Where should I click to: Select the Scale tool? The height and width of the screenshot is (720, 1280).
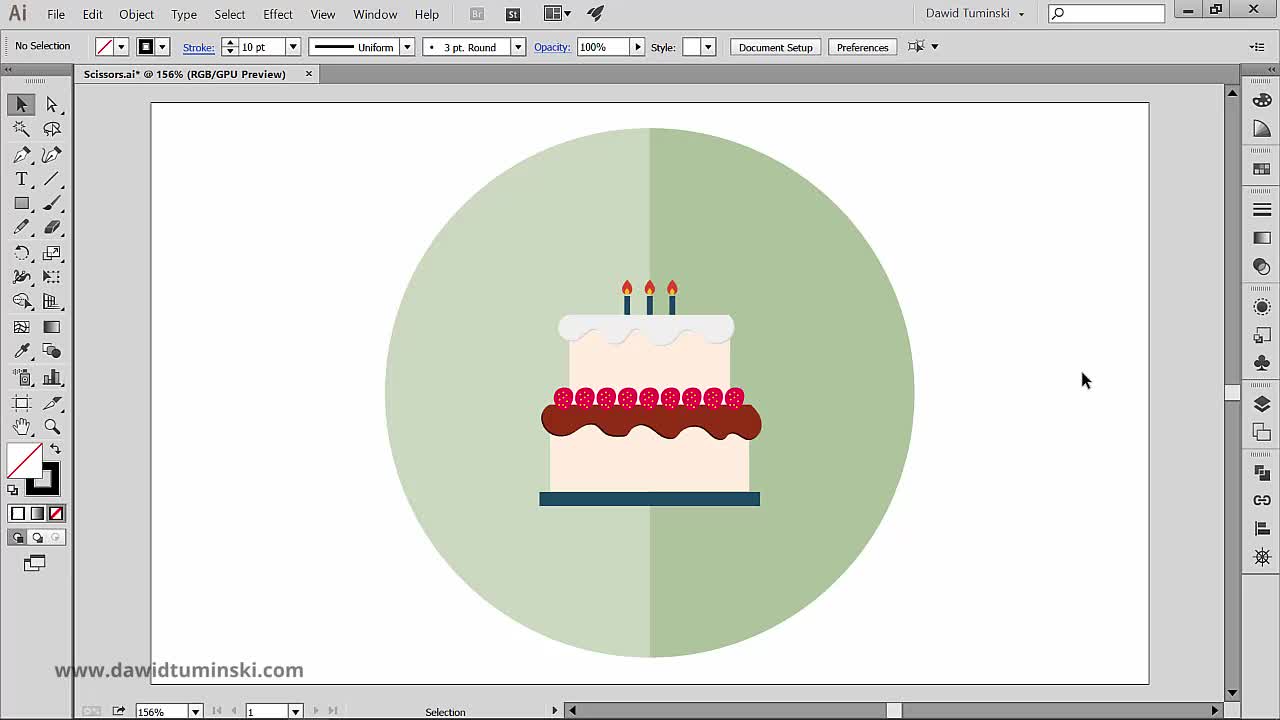[52, 253]
